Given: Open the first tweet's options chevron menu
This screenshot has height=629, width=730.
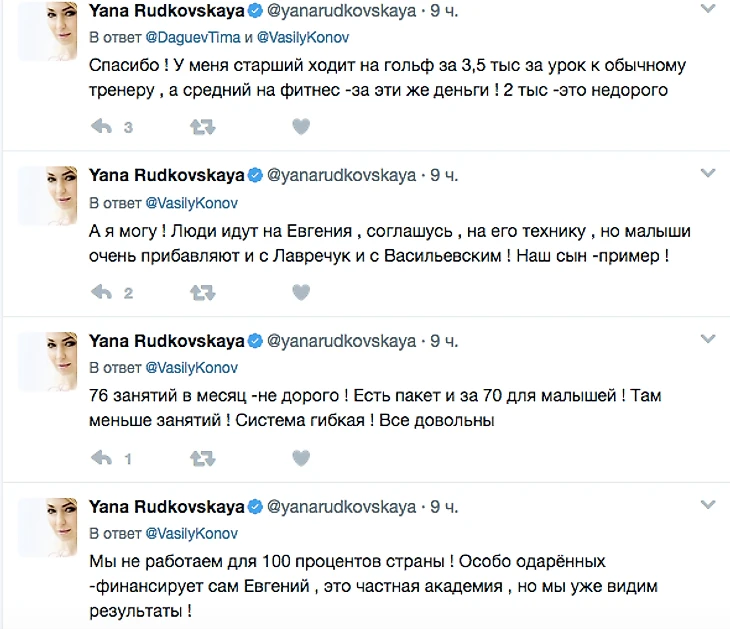Looking at the screenshot, I should 708,10.
